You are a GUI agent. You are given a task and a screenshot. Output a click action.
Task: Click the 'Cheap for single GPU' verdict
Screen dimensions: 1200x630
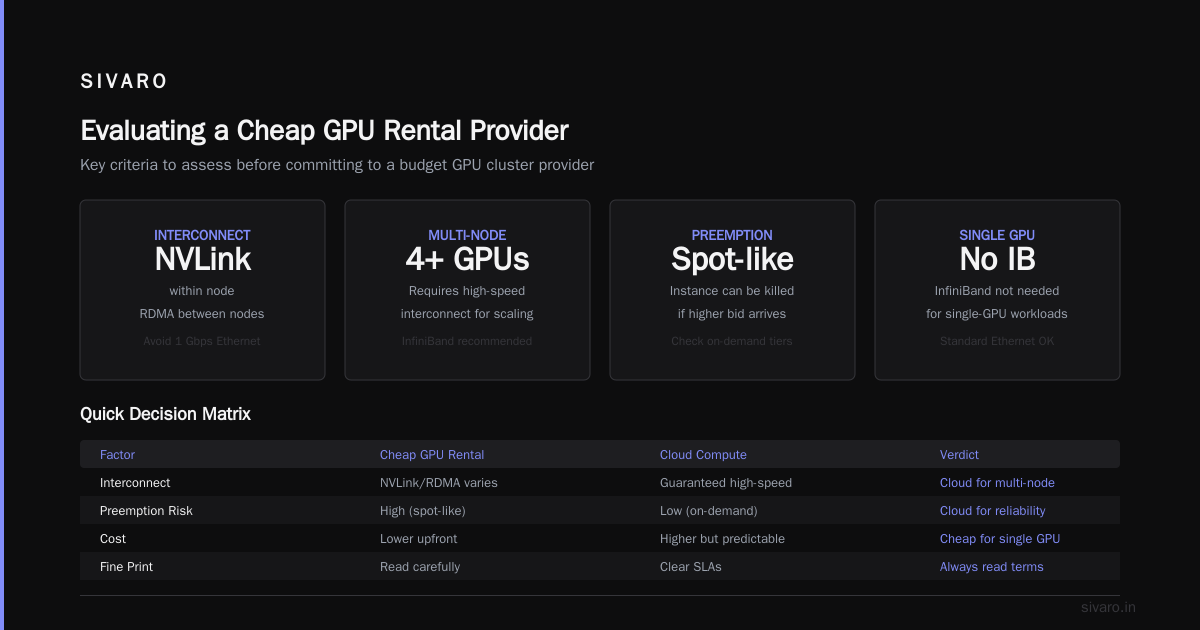(x=1000, y=539)
